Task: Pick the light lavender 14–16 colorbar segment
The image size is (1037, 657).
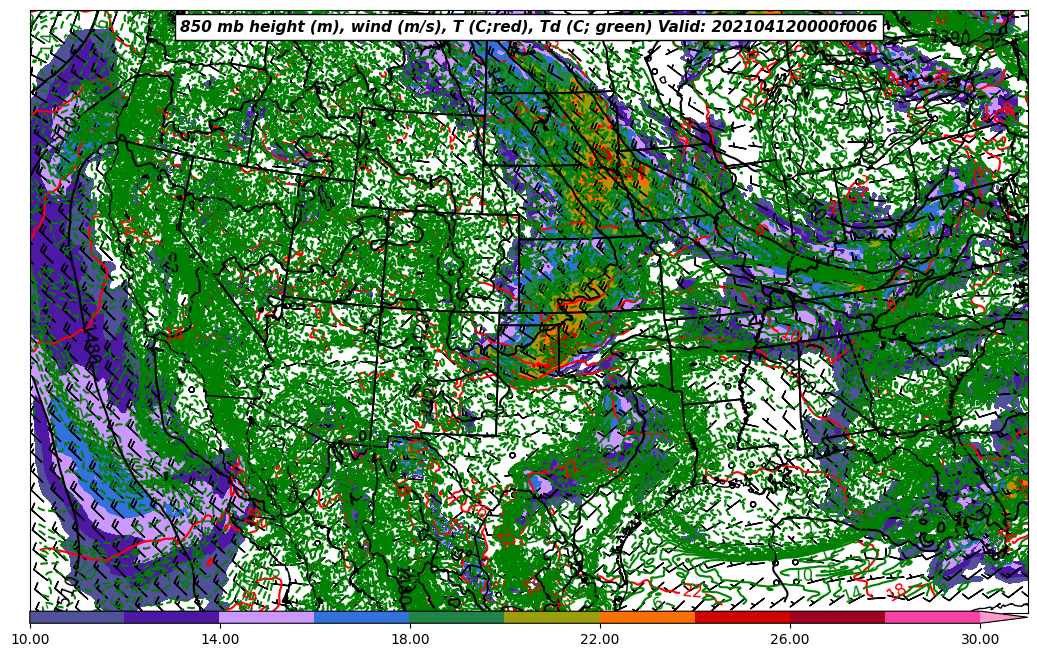Action: [x=267, y=617]
